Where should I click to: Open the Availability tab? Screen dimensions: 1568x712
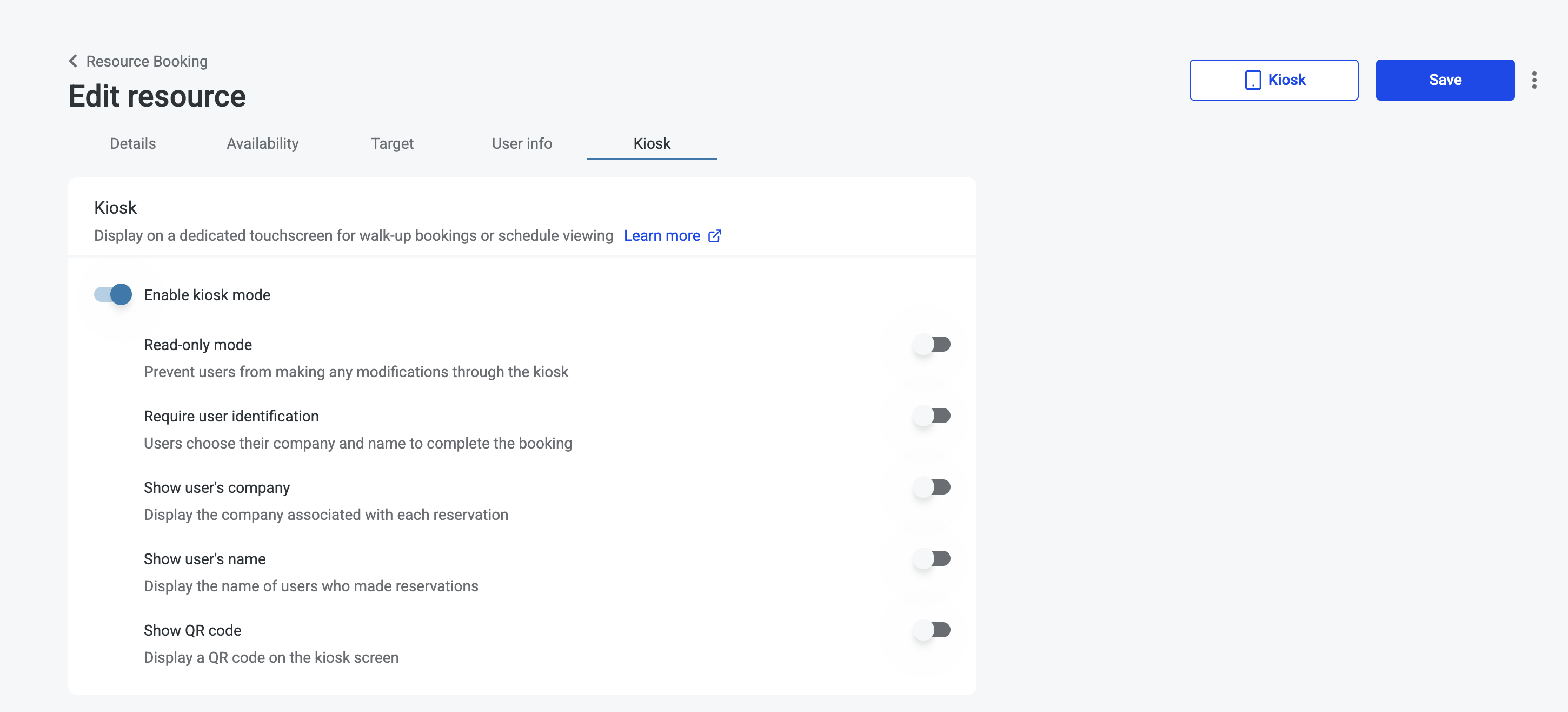262,144
